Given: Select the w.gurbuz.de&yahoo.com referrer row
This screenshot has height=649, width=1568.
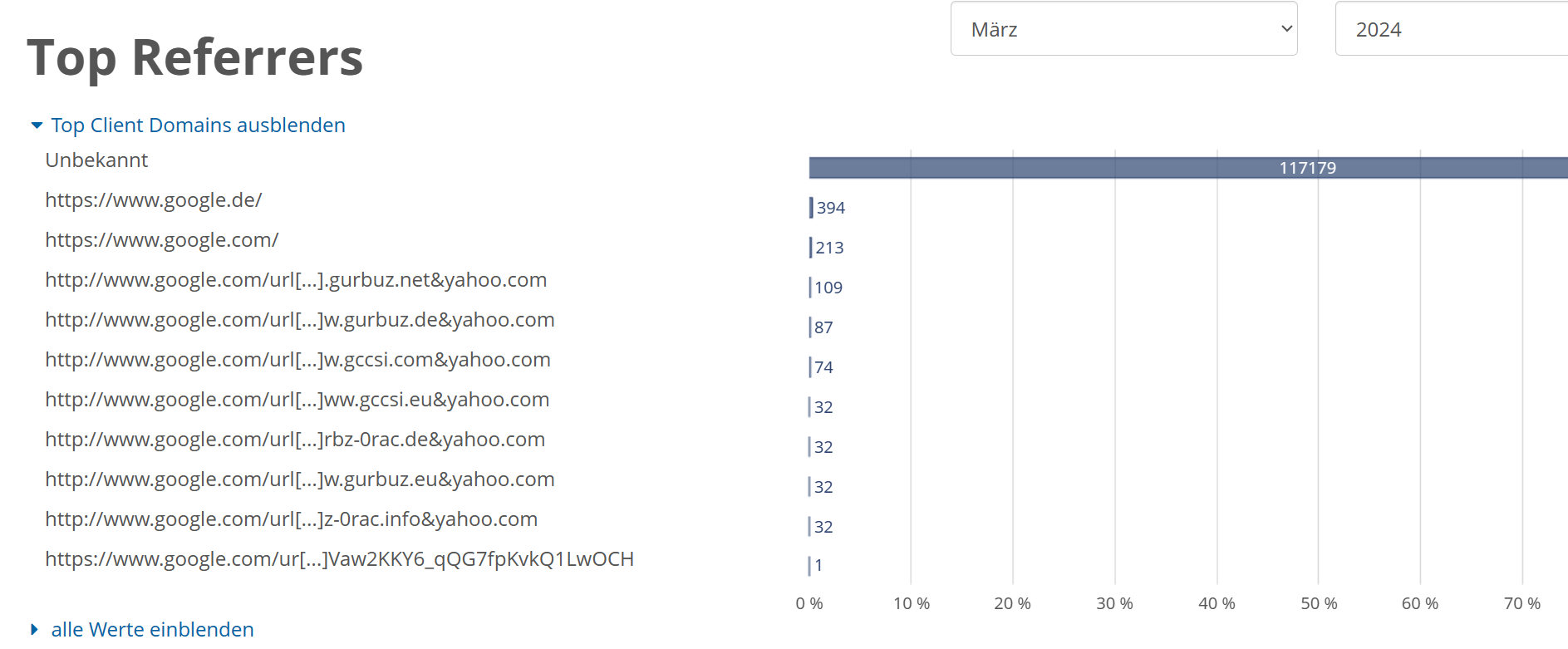Looking at the screenshot, I should click(x=300, y=320).
